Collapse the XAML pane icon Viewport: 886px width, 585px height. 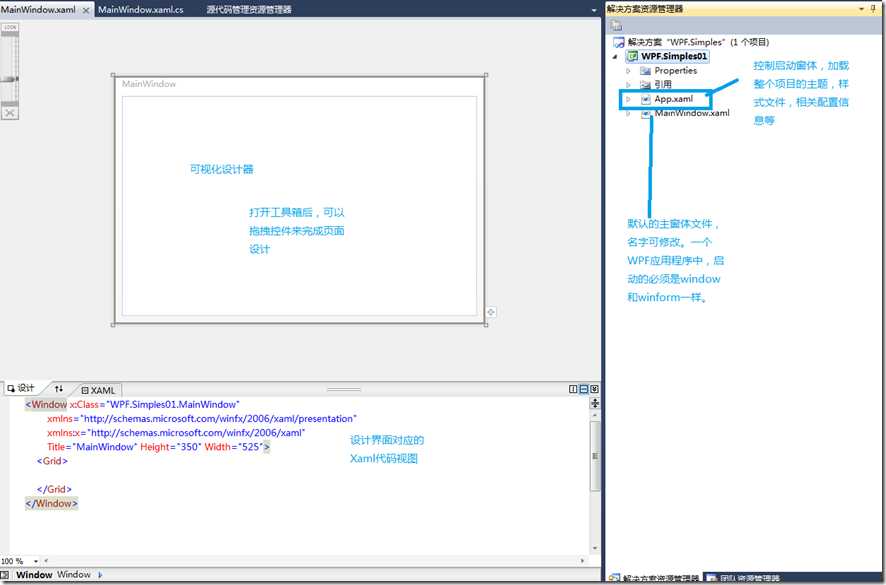tap(594, 389)
